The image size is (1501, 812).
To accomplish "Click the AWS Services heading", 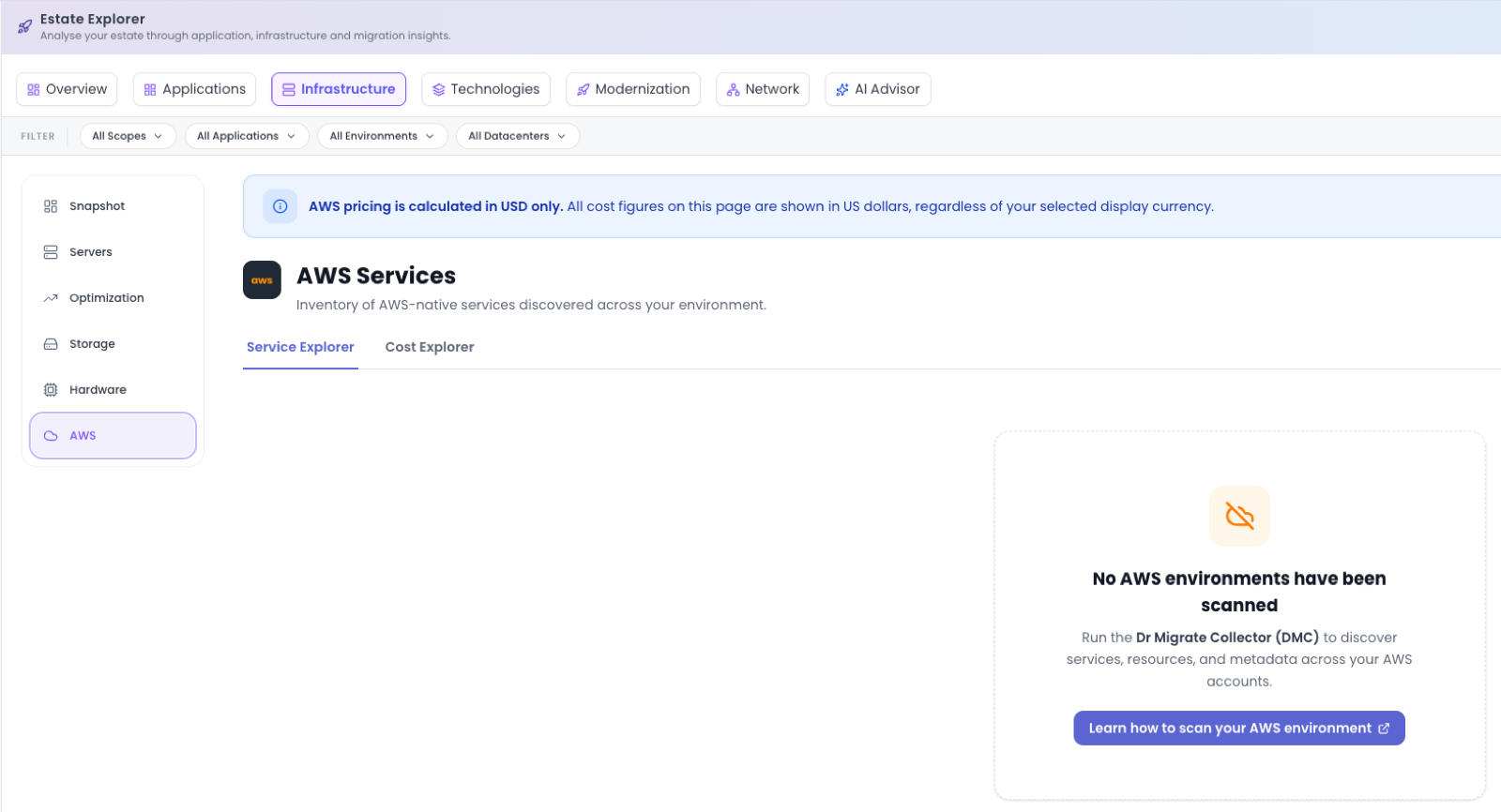I will [x=376, y=276].
